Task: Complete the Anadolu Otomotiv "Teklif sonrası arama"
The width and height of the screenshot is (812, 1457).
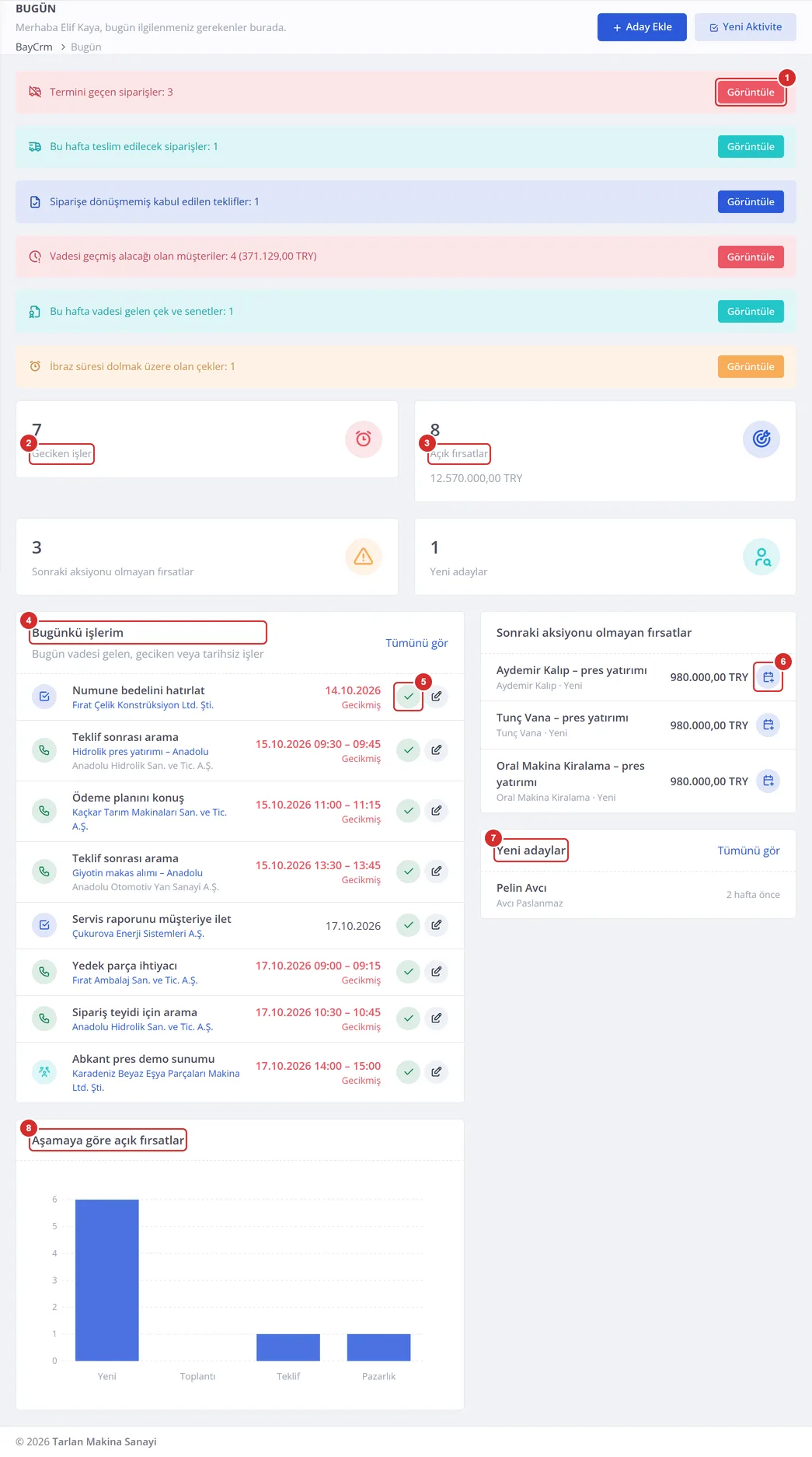Action: [408, 872]
